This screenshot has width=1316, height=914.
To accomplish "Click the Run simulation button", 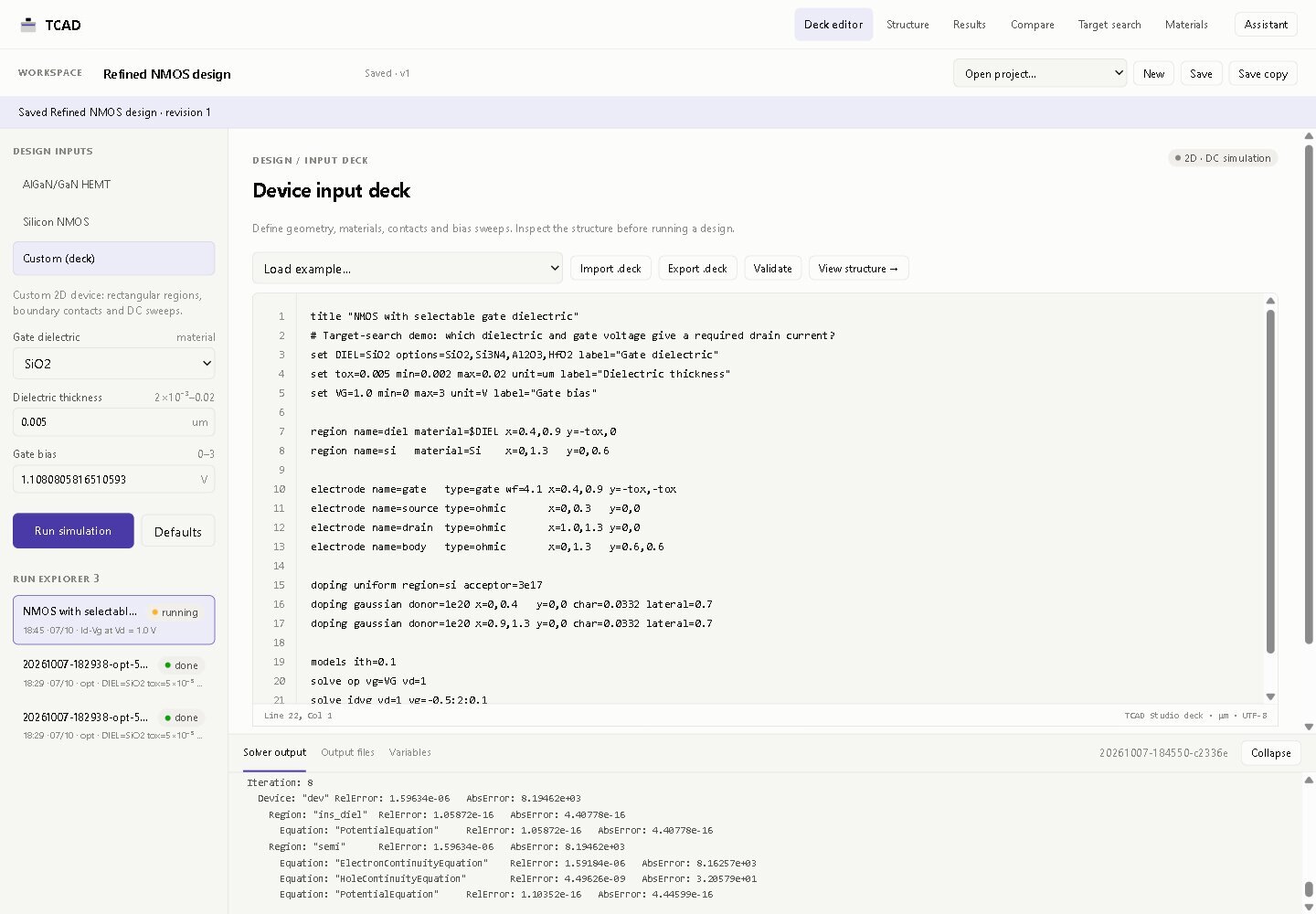I will tap(73, 531).
